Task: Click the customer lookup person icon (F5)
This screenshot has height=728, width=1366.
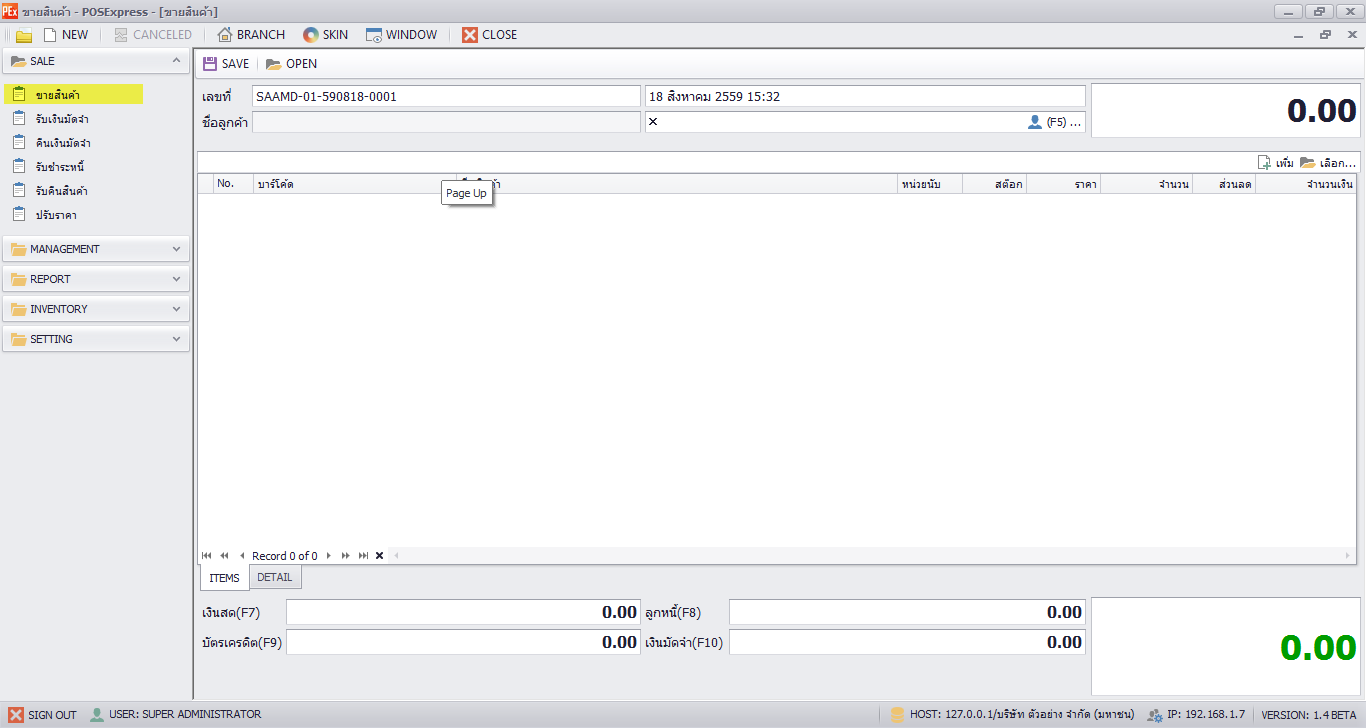Action: coord(1035,122)
